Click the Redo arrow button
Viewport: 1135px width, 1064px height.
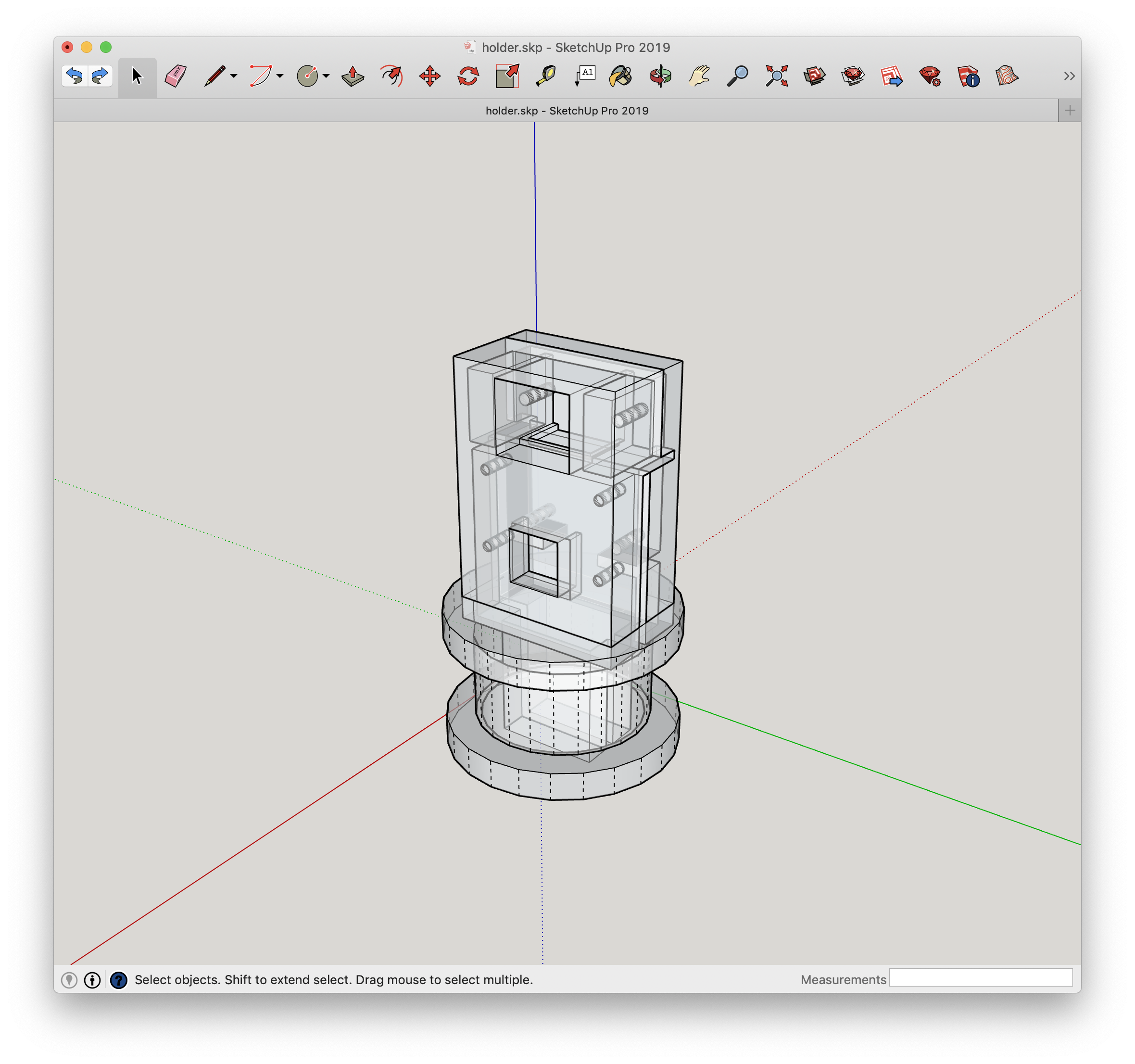pyautogui.click(x=100, y=76)
